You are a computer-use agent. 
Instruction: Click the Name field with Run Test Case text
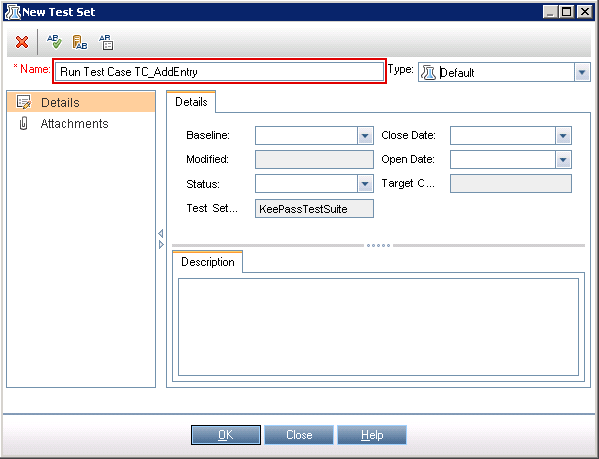tap(219, 71)
